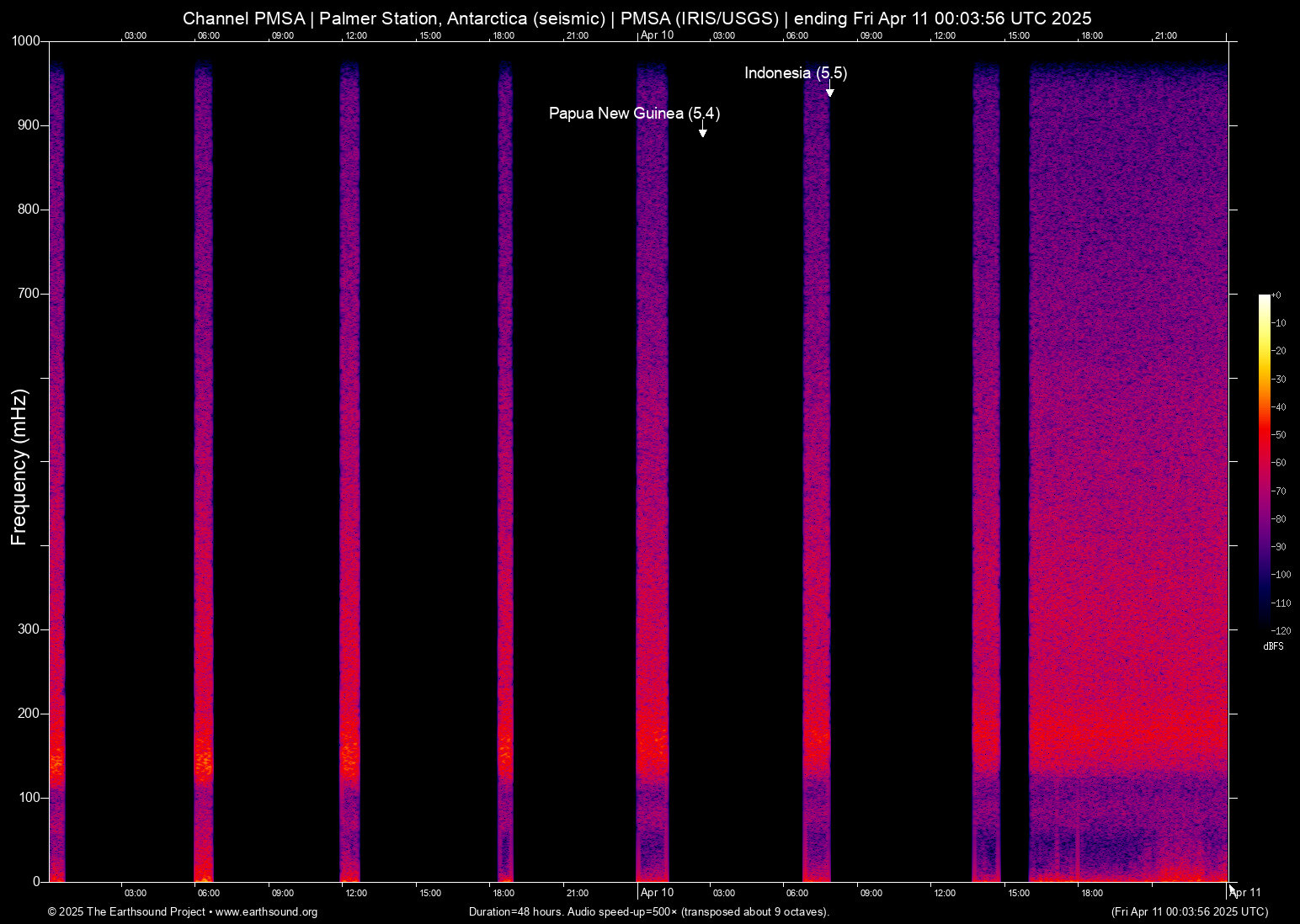This screenshot has width=1300, height=924.
Task: Click the bottom-right Fri Apr 11 timestamp text
Action: pyautogui.click(x=1189, y=912)
